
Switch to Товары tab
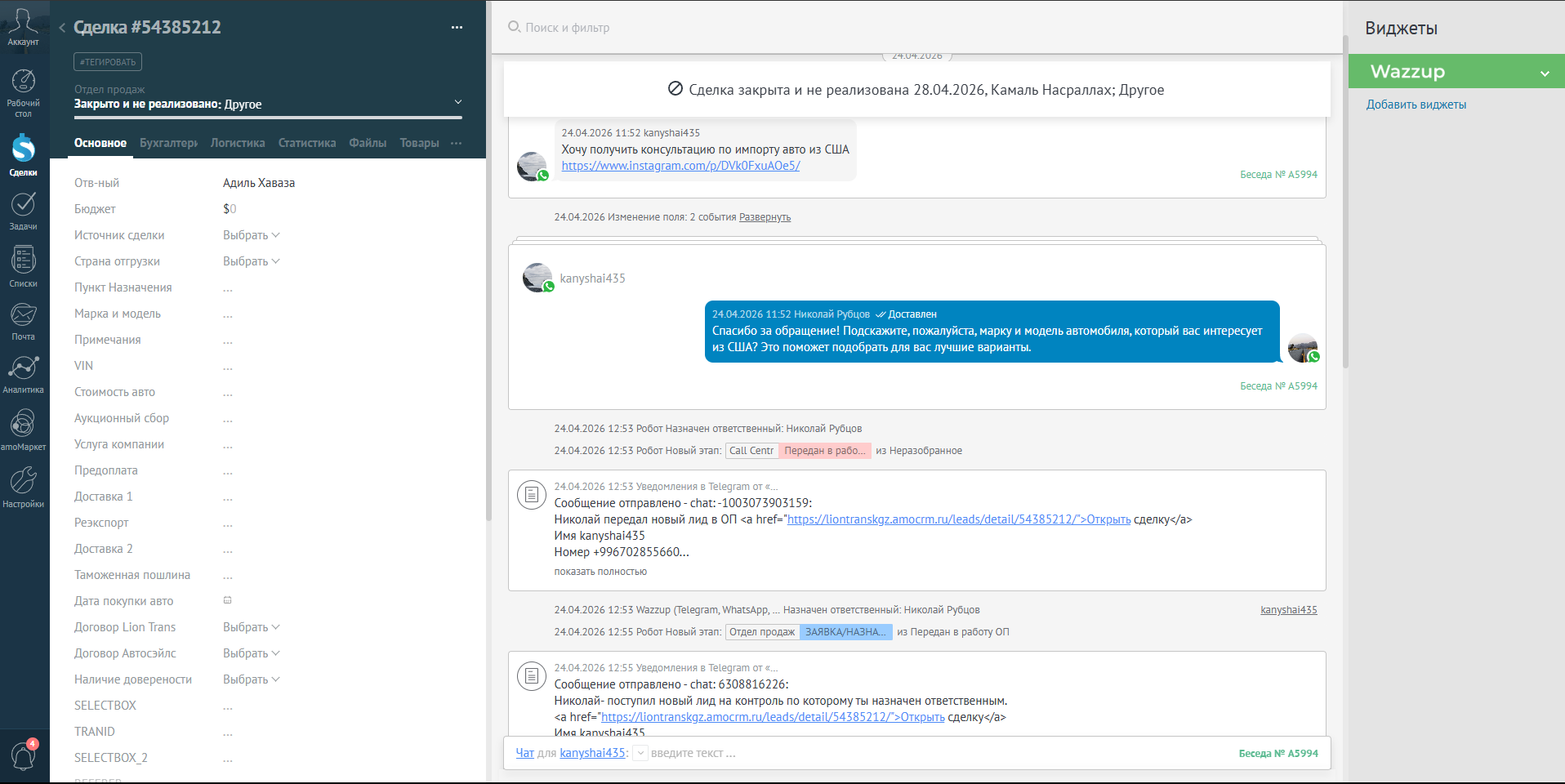(420, 143)
